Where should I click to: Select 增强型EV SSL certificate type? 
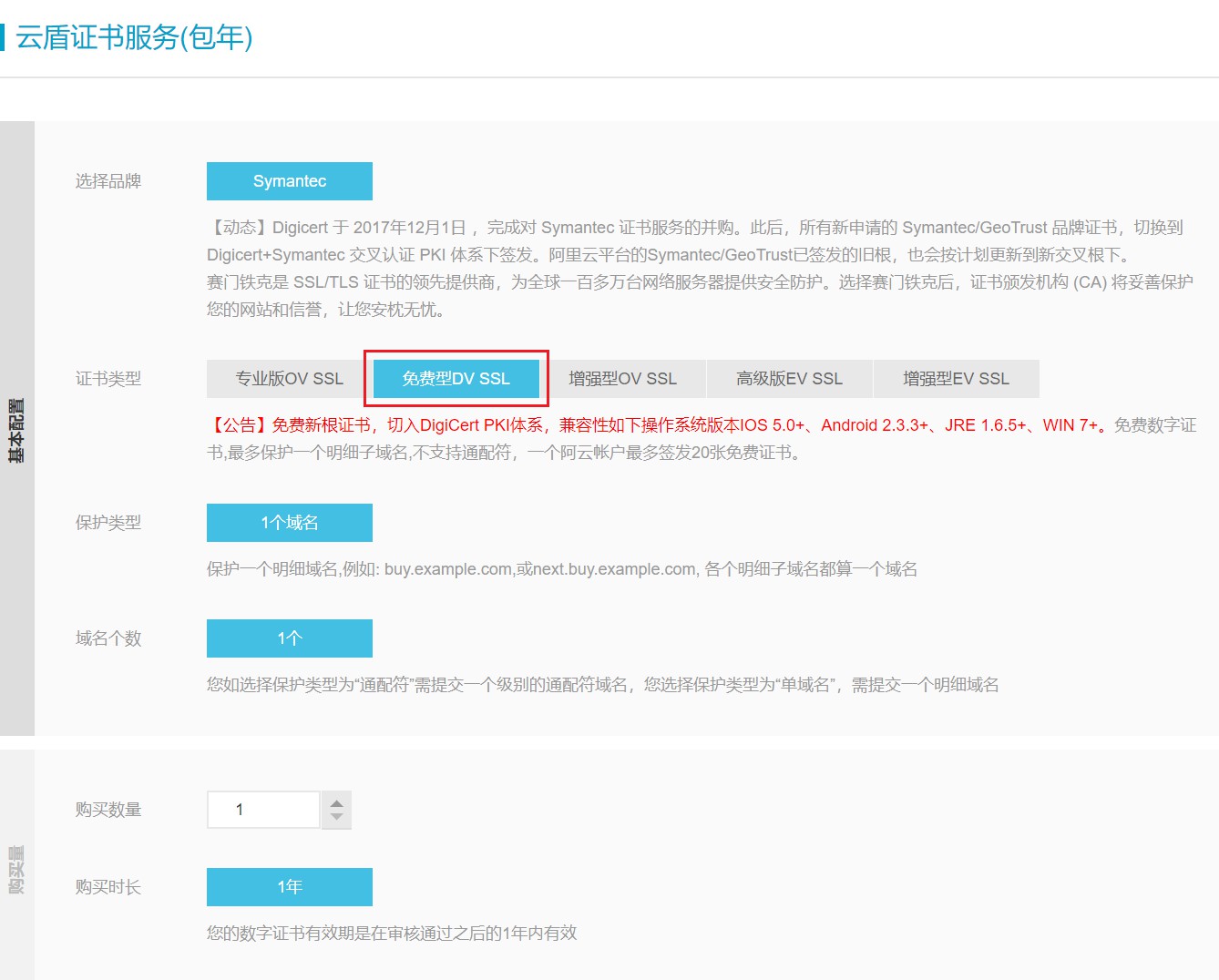click(956, 379)
